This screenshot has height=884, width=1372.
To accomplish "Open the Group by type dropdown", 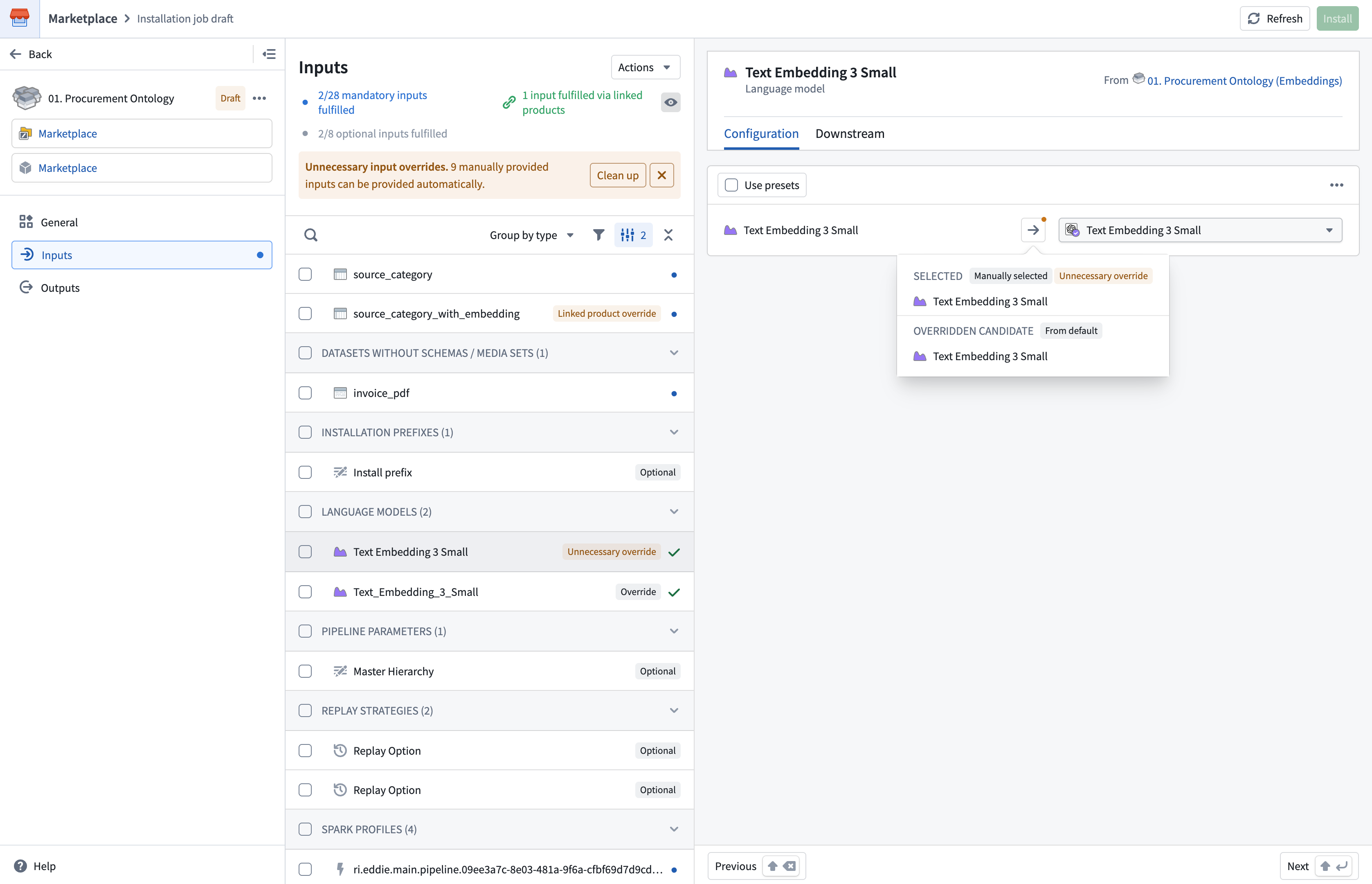I will click(x=532, y=235).
